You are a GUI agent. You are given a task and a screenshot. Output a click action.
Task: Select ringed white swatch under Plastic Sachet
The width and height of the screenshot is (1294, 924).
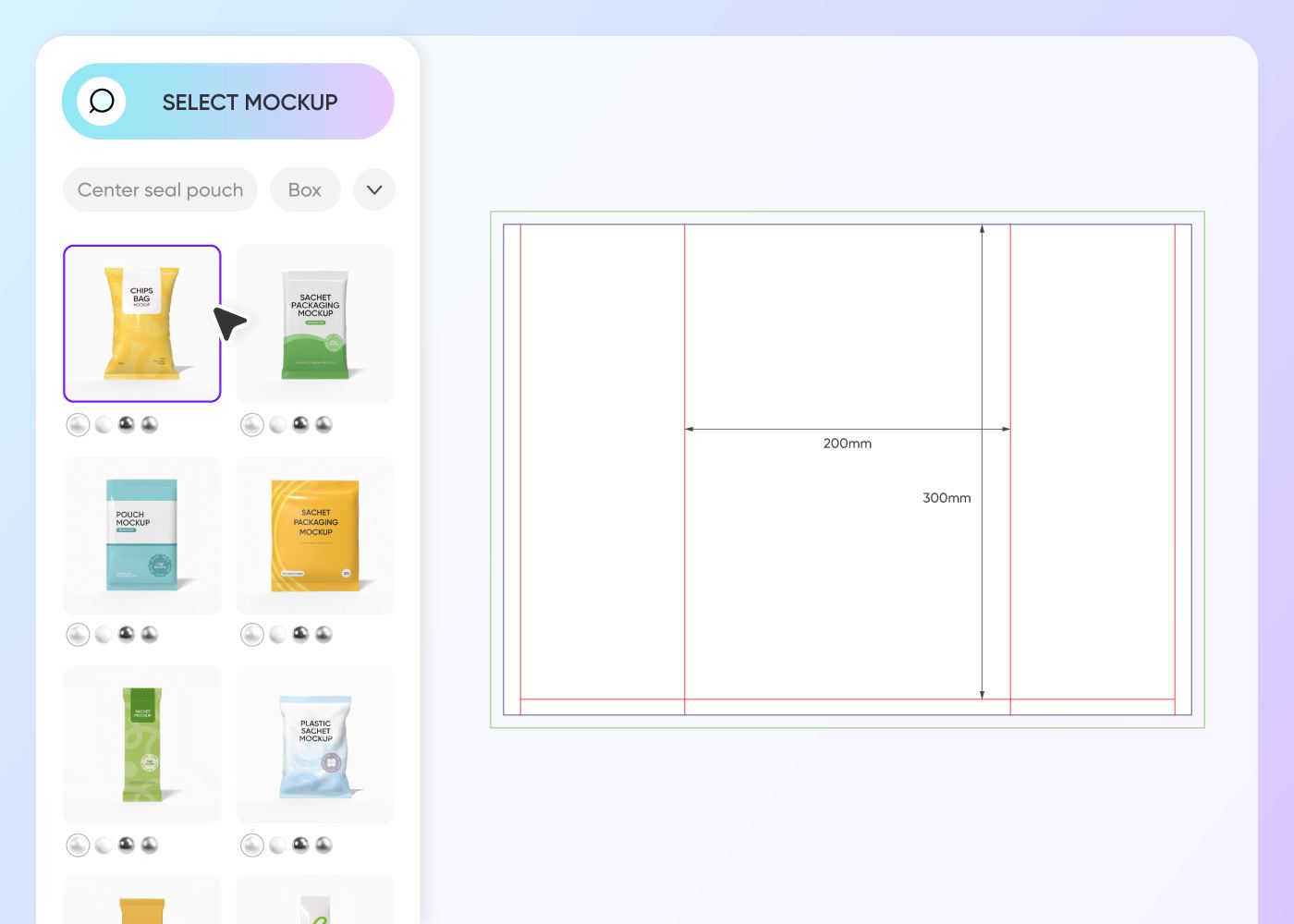252,845
